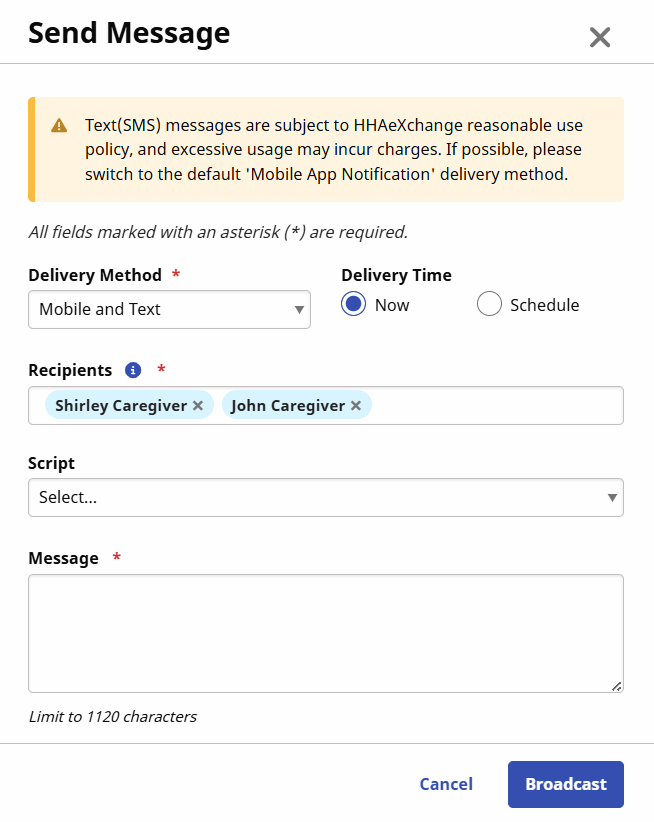654x822 pixels.
Task: Remove John Caregiver using its x icon
Action: point(355,405)
